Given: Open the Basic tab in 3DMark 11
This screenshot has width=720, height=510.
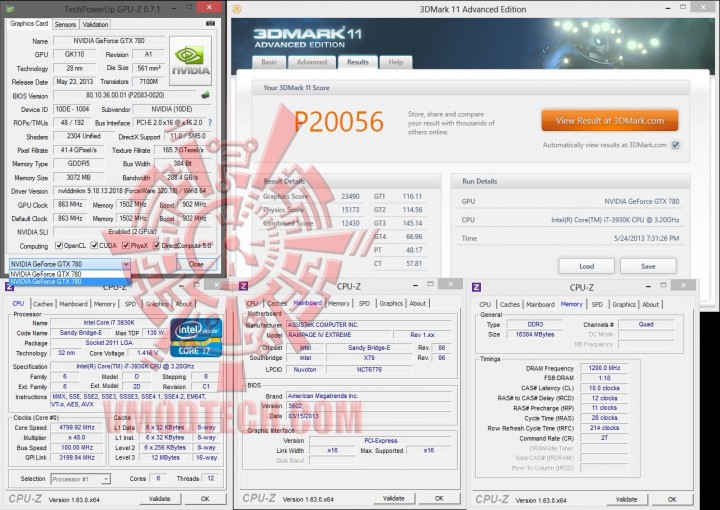Looking at the screenshot, I should pyautogui.click(x=269, y=62).
